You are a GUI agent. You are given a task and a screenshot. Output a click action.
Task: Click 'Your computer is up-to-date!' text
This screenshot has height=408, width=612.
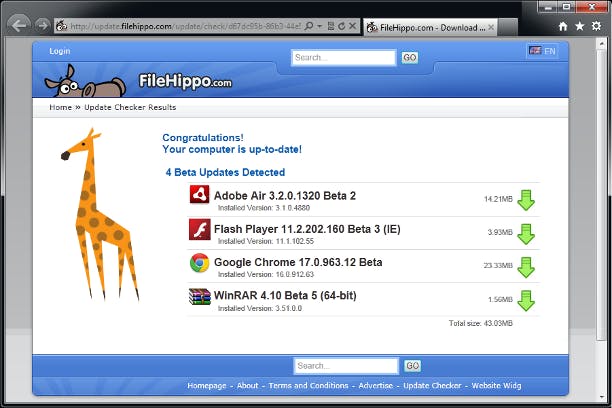coord(232,150)
